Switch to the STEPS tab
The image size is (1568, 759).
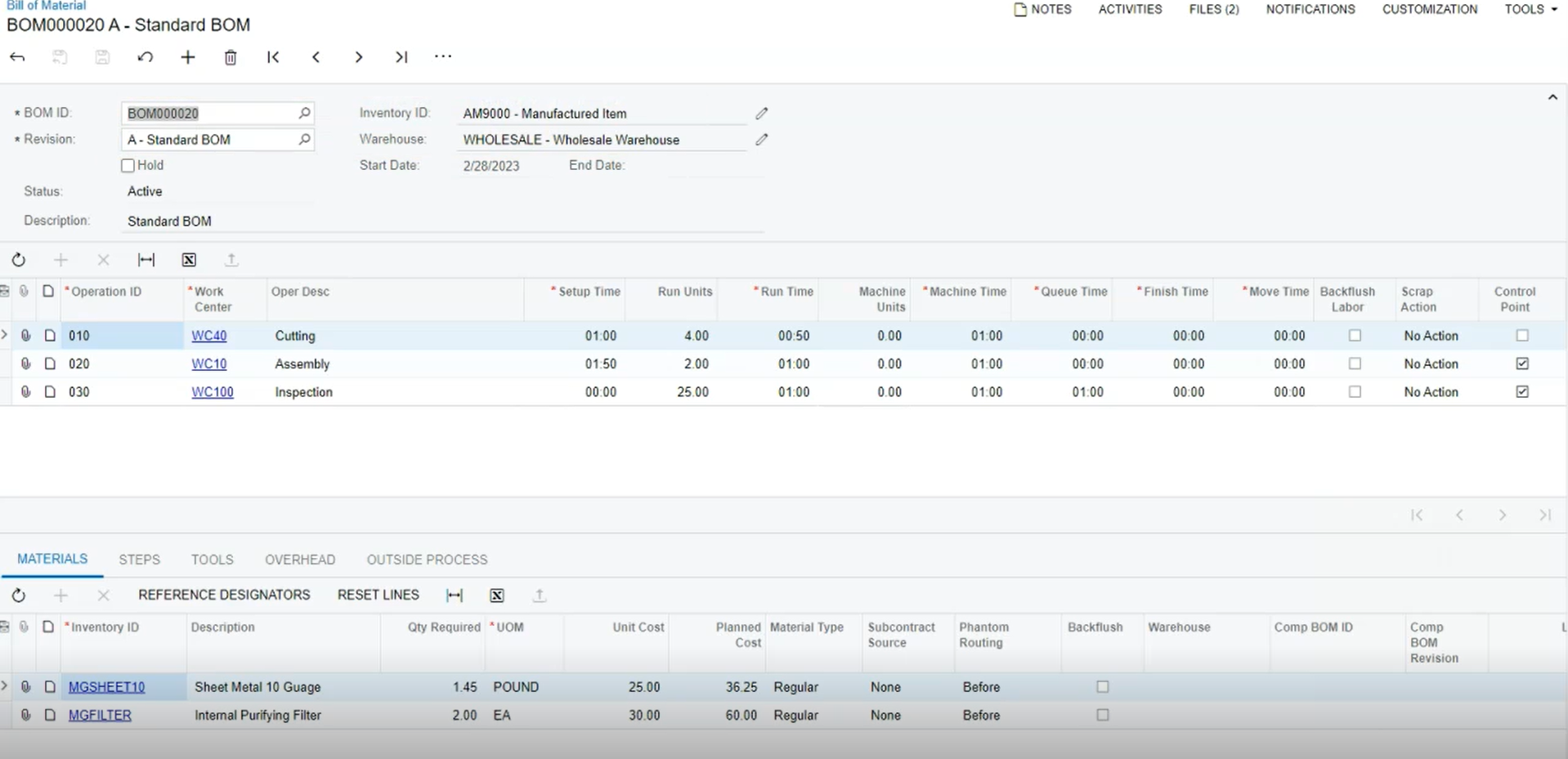[x=139, y=560]
